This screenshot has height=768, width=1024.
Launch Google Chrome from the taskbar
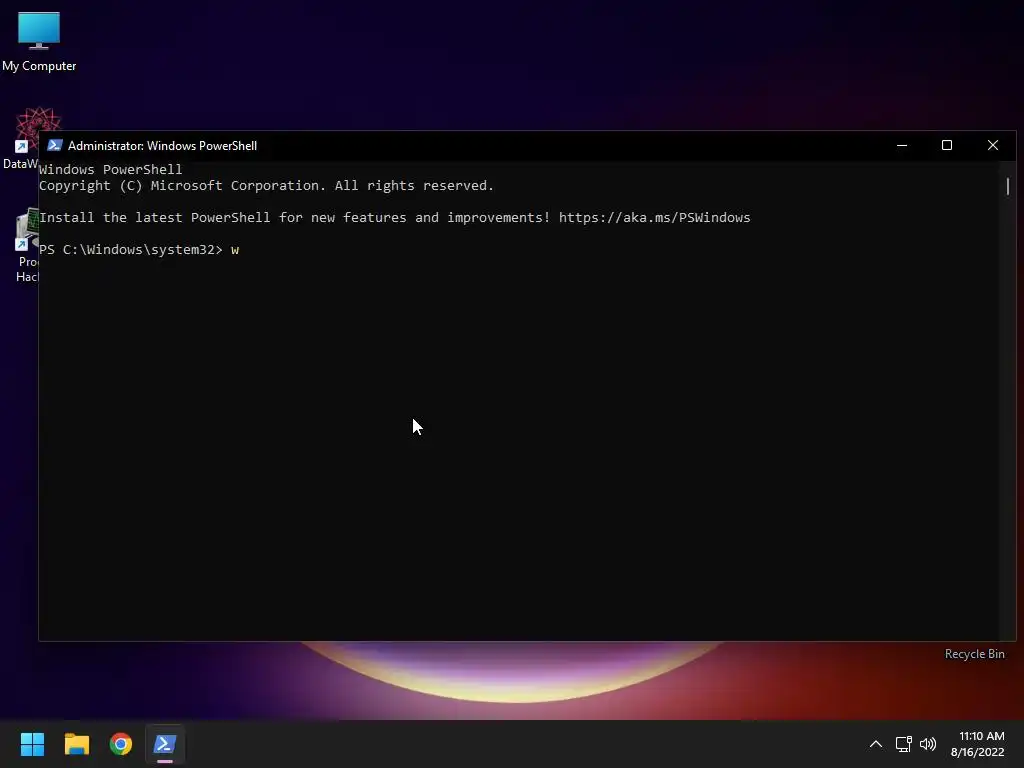121,744
